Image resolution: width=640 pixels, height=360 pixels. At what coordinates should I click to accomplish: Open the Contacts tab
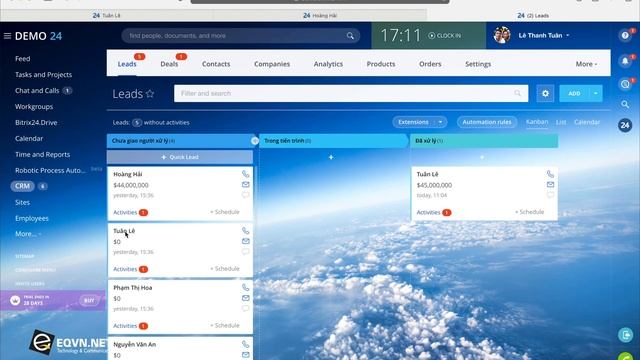tap(216, 64)
